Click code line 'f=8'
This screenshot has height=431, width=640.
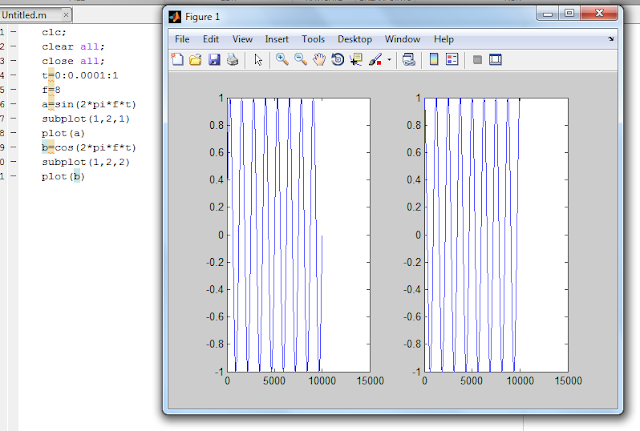[x=51, y=90]
